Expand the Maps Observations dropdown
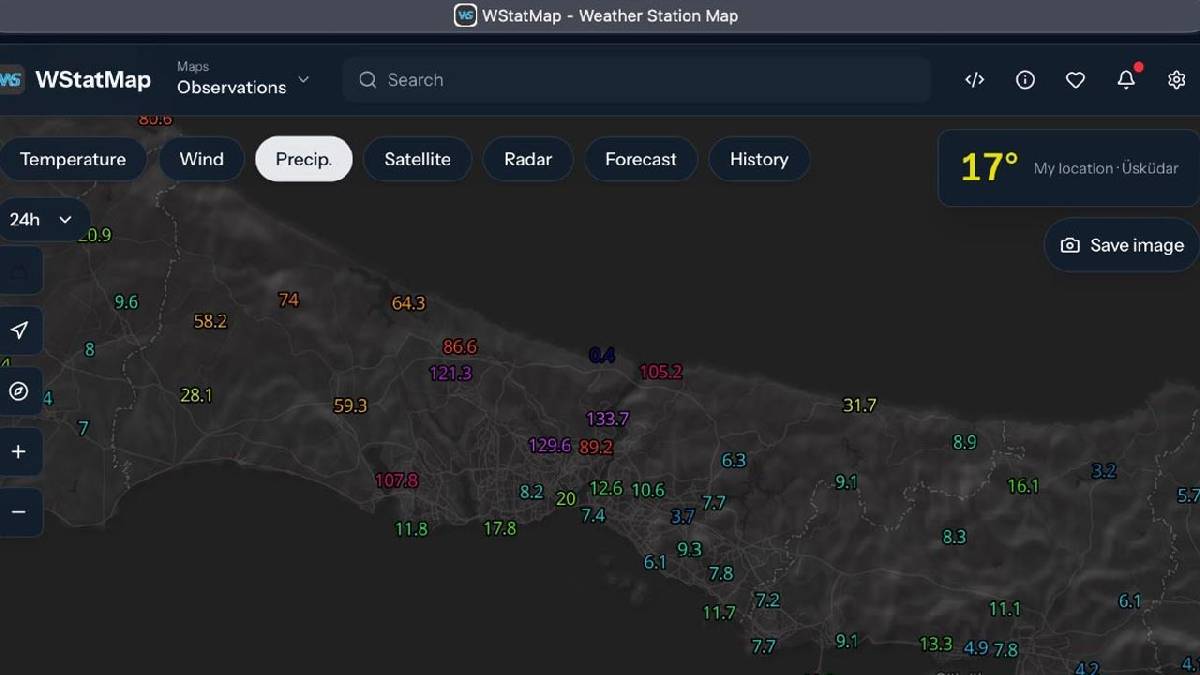 click(x=243, y=79)
